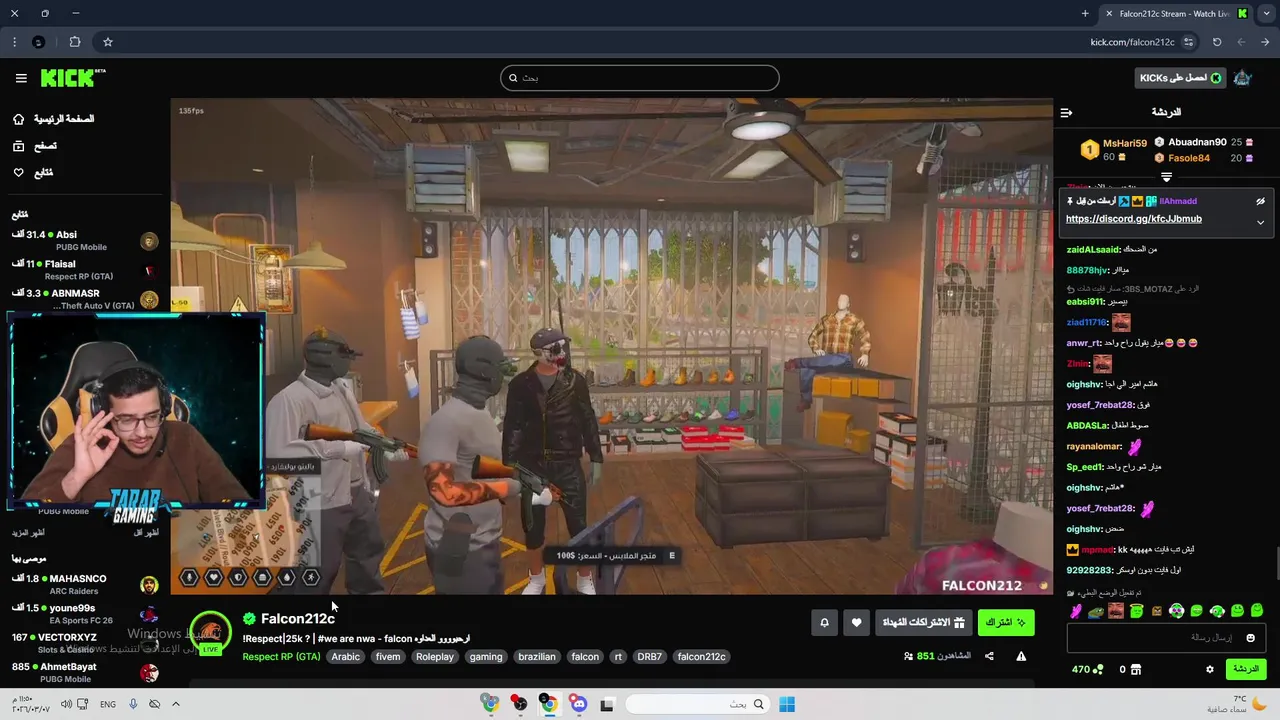This screenshot has width=1280, height=720.
Task: Open the youne99s recommended channel
Action: pyautogui.click(x=85, y=614)
